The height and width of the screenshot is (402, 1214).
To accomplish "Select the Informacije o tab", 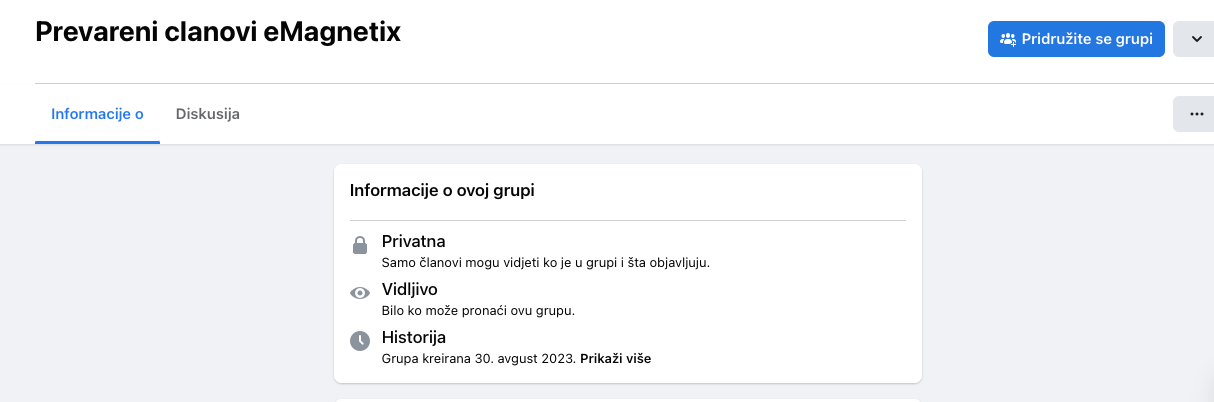I will click(97, 114).
